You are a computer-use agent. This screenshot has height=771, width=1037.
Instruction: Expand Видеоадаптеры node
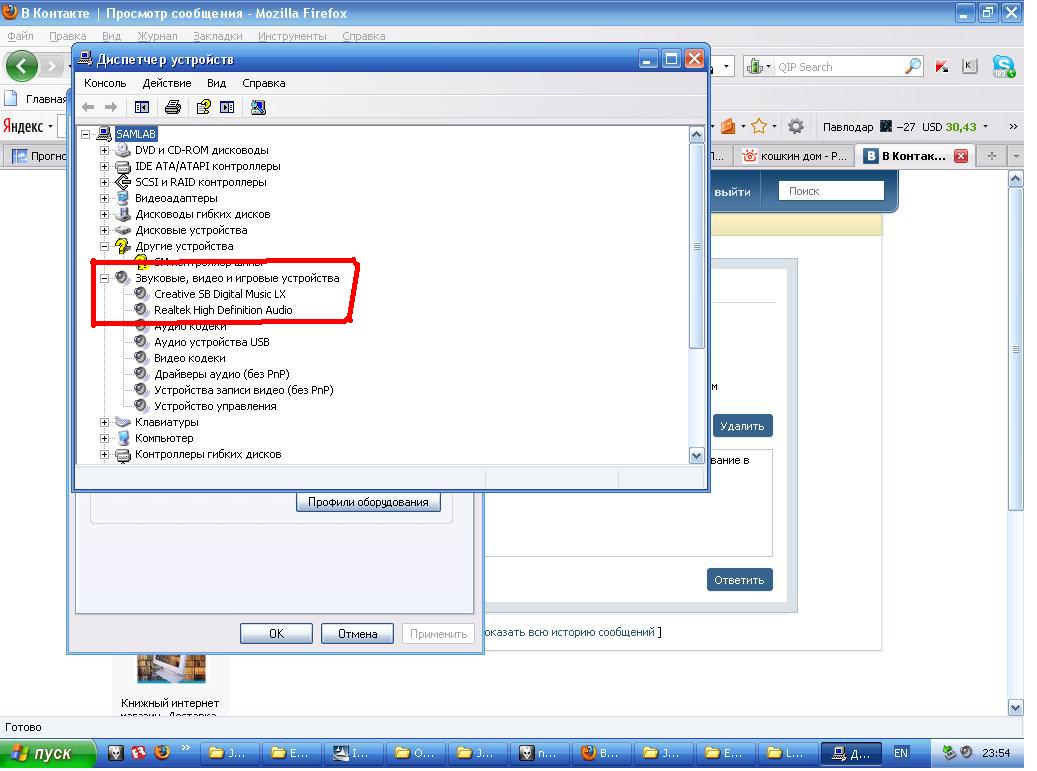[104, 198]
